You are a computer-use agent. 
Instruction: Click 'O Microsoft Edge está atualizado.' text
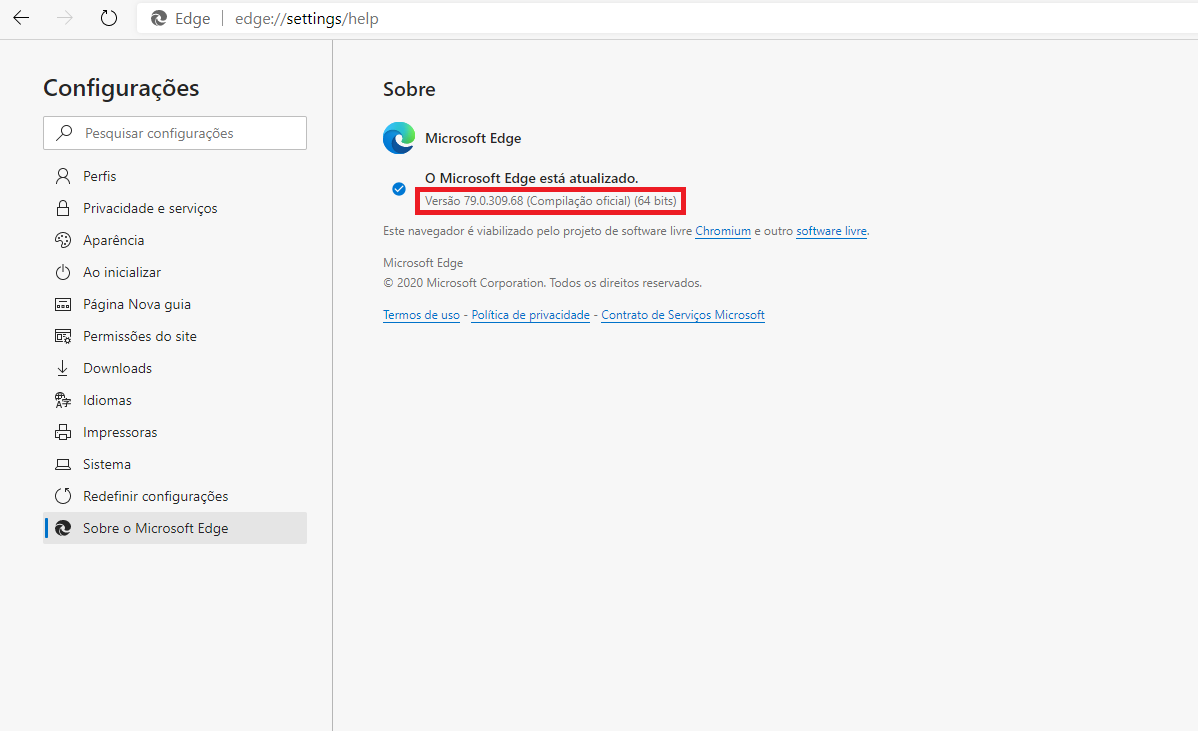(531, 178)
